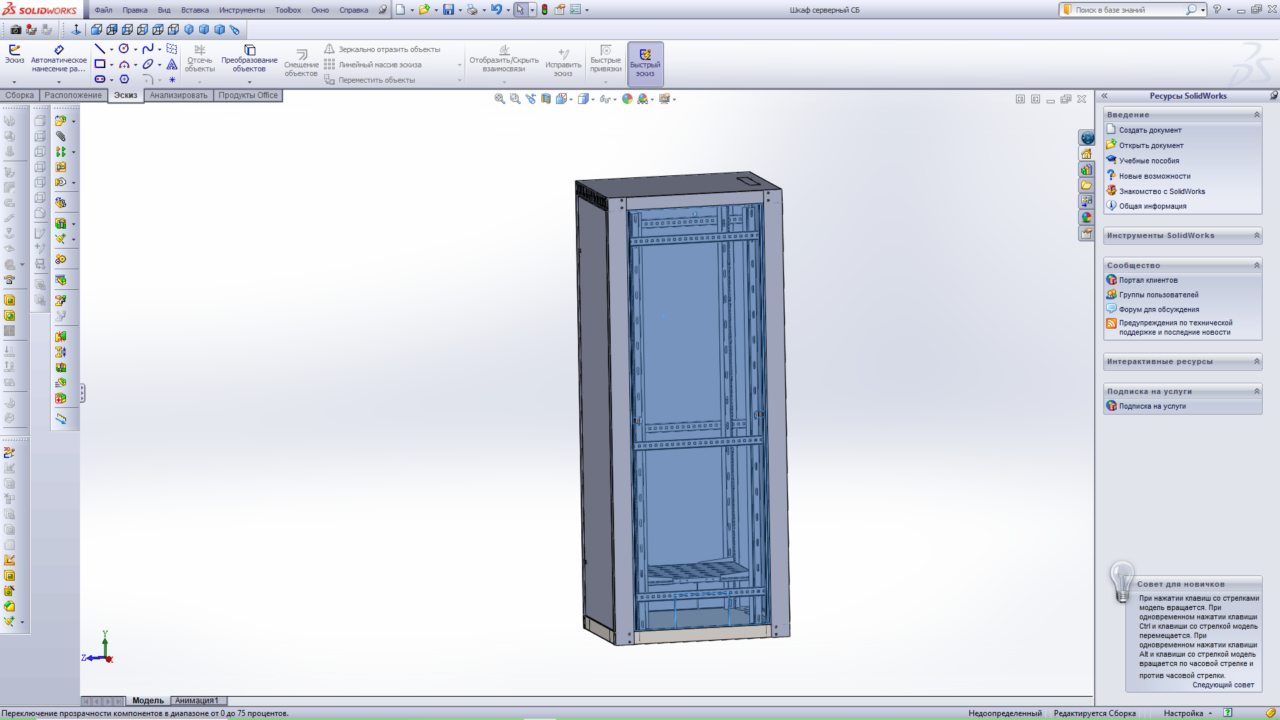Pin the Ресурсы SolidWorks task pane

[1273, 96]
